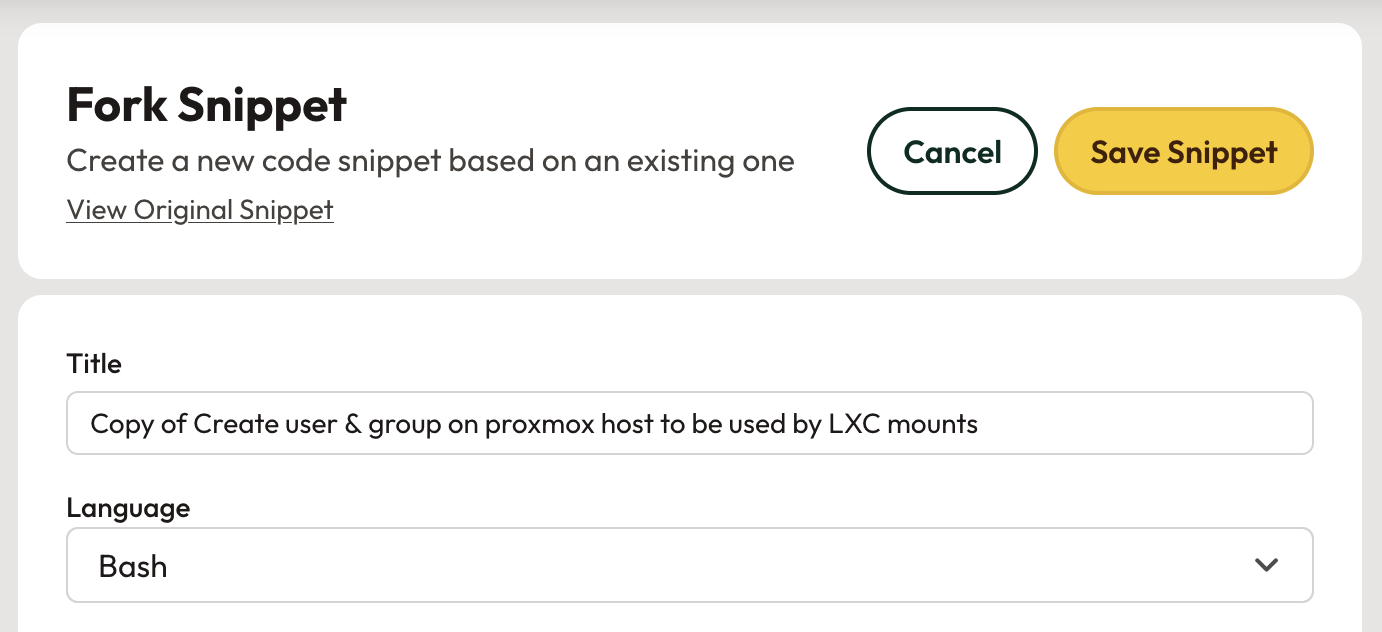
Task: Click "LXC" inside the Title field
Action: (852, 424)
